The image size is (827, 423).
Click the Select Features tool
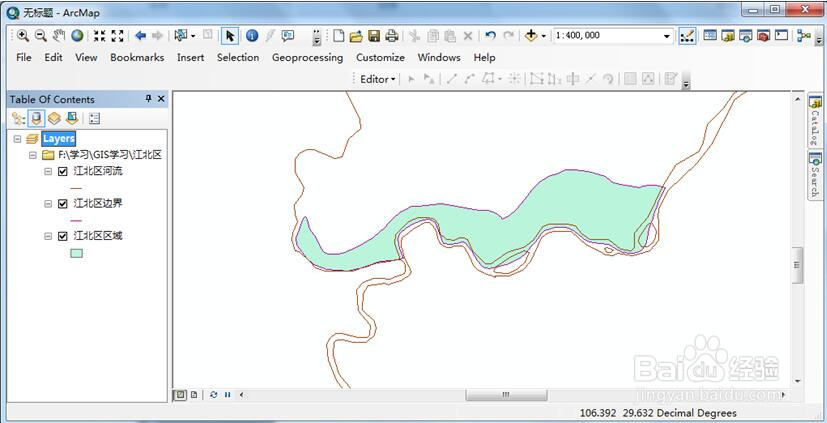pyautogui.click(x=180, y=36)
